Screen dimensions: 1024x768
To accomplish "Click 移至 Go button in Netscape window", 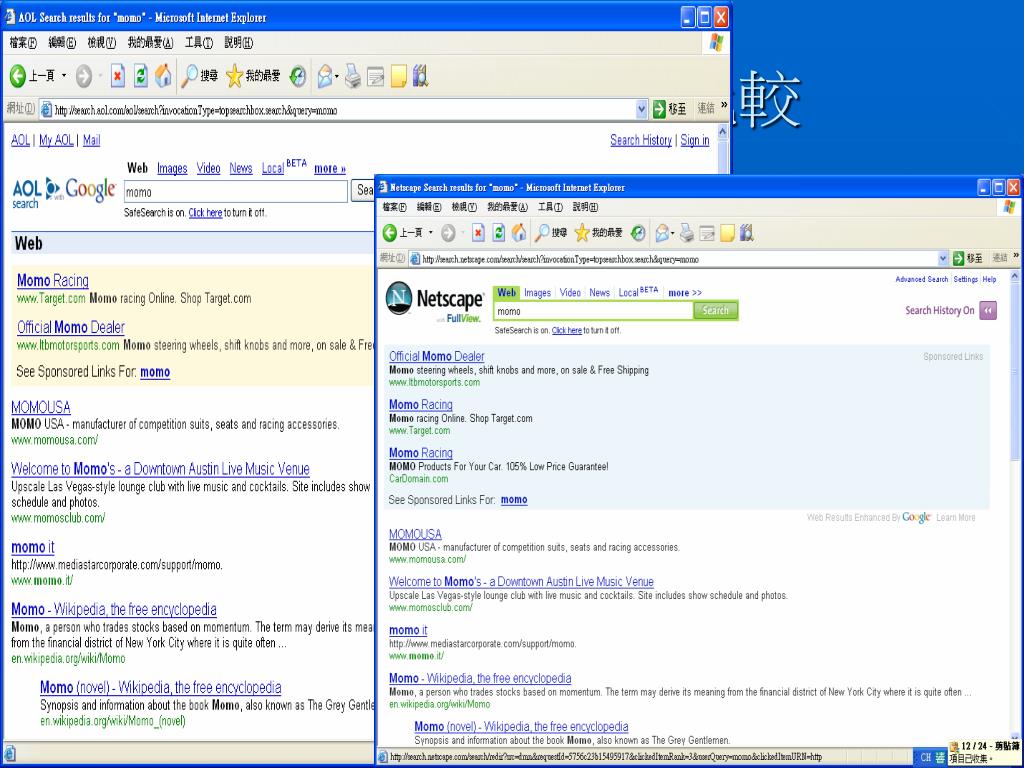I will (967, 259).
